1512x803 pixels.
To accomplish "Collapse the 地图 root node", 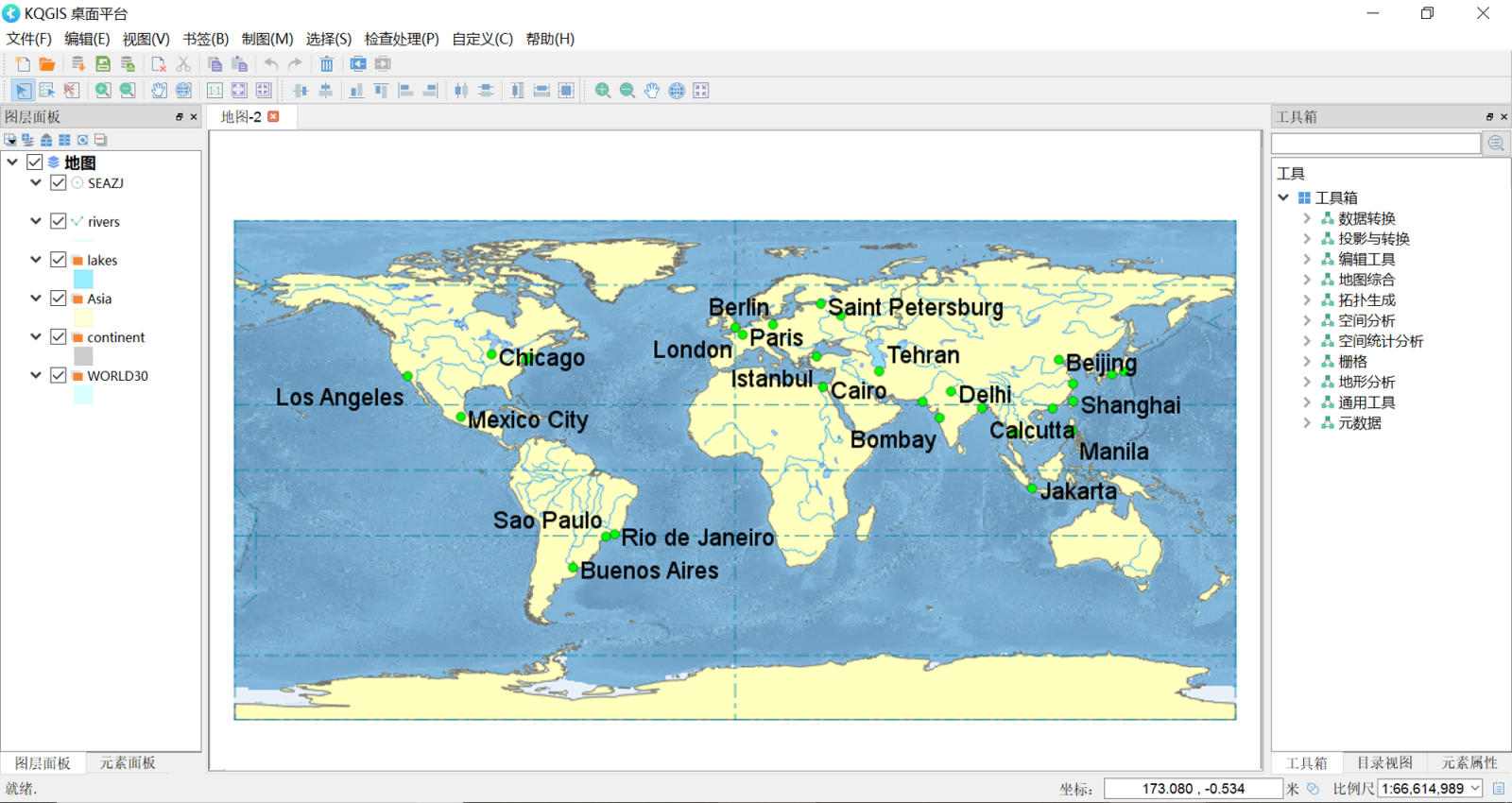I will point(12,162).
